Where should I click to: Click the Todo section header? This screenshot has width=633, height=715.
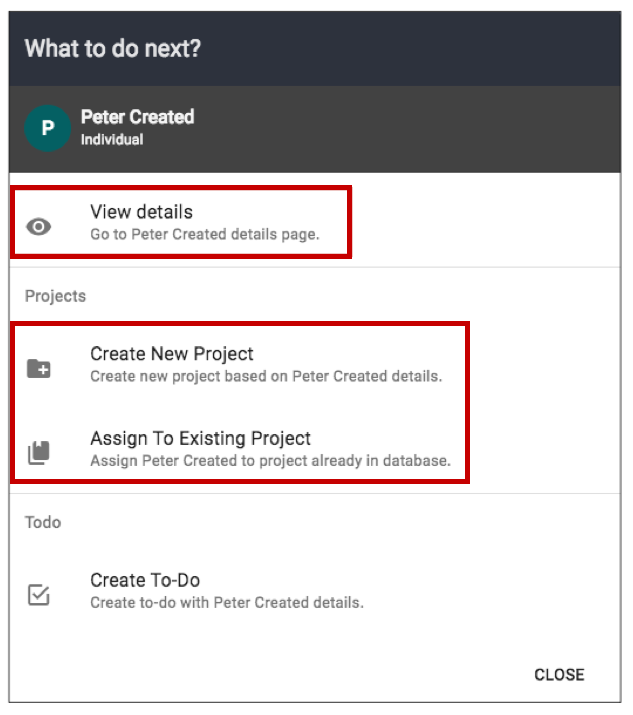point(43,523)
